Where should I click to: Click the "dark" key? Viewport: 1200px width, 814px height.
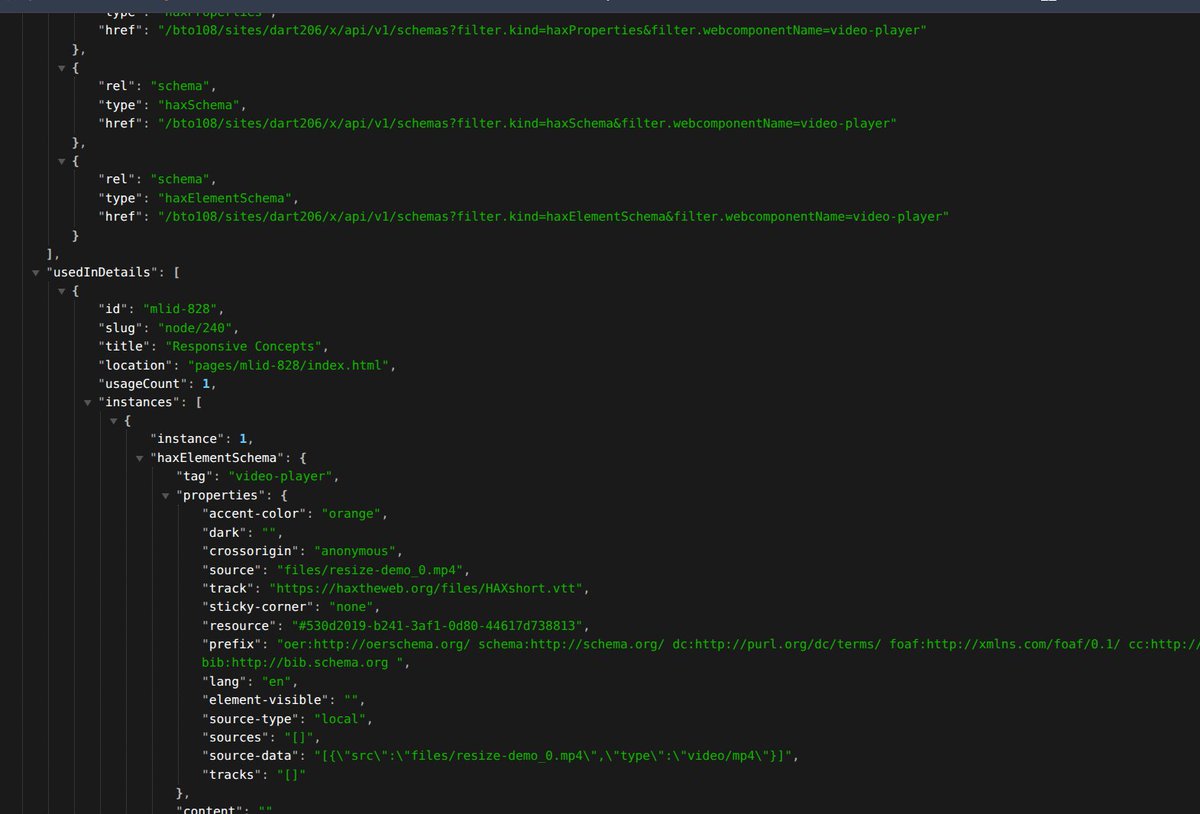[x=224, y=532]
